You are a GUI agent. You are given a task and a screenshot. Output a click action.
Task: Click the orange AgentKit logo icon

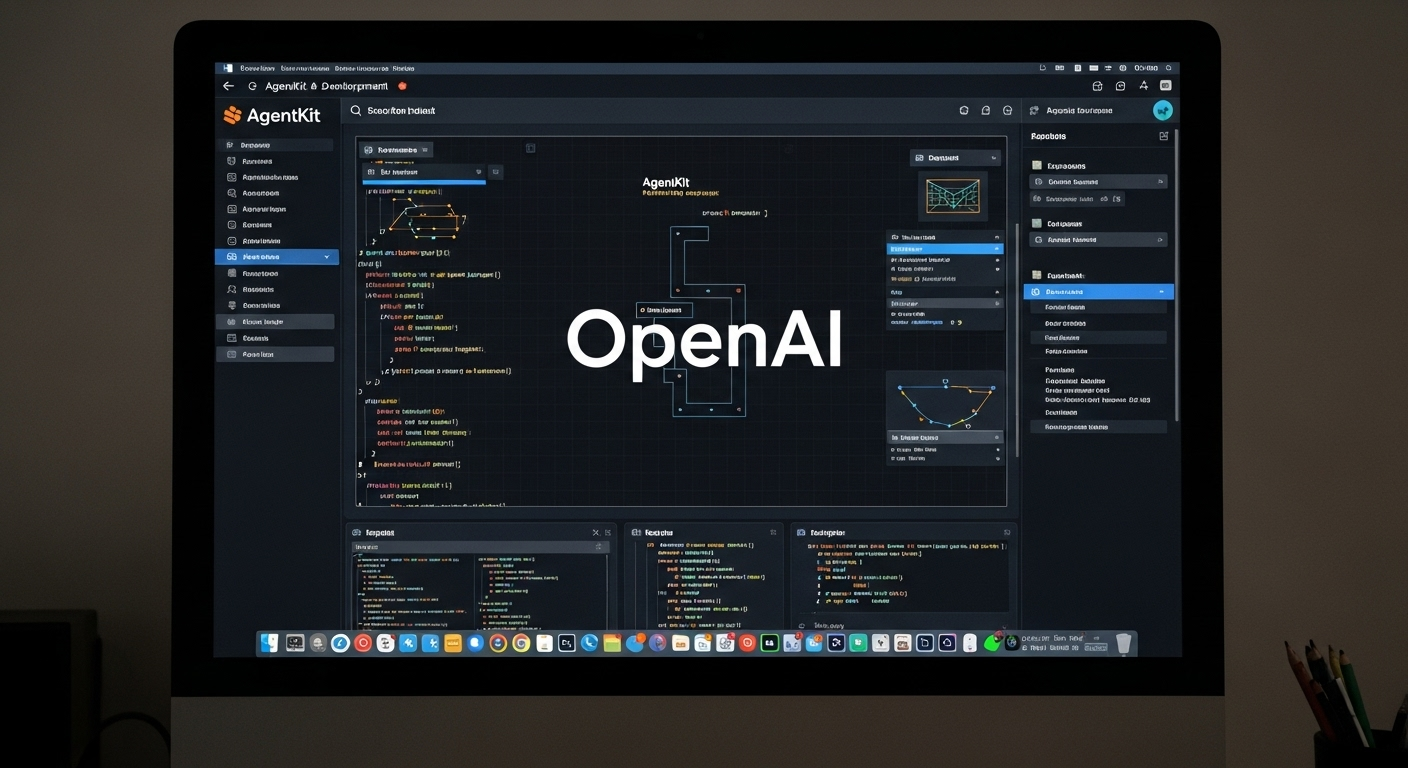click(232, 115)
